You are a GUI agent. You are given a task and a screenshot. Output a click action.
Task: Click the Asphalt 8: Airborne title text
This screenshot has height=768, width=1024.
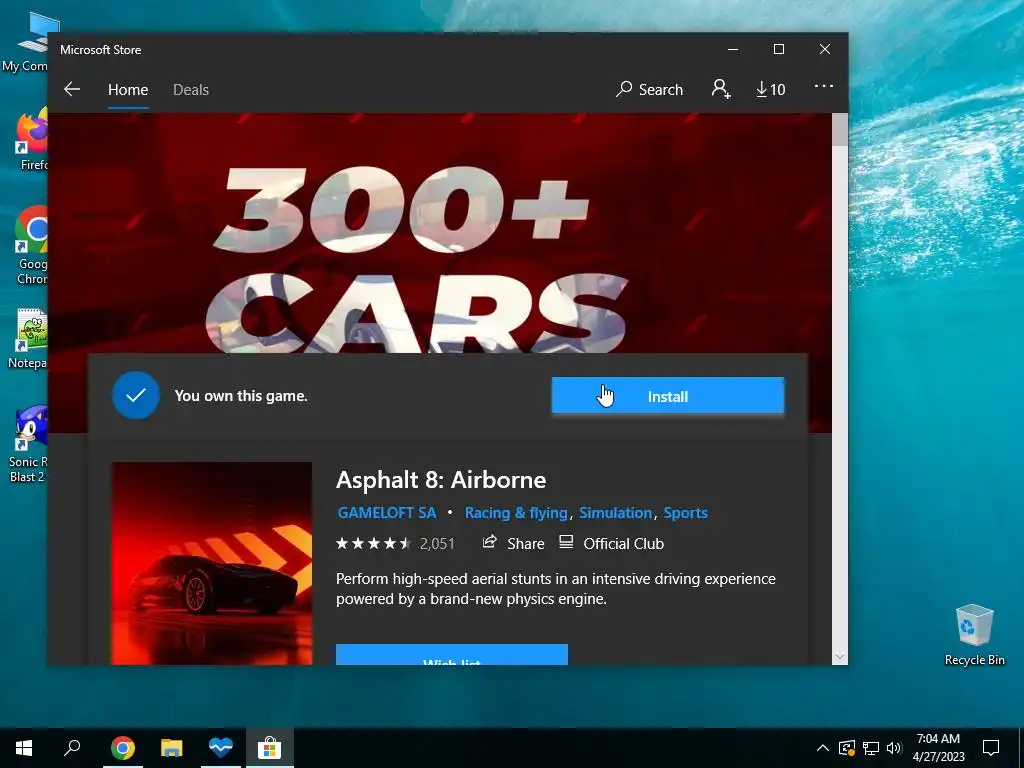[x=441, y=480]
